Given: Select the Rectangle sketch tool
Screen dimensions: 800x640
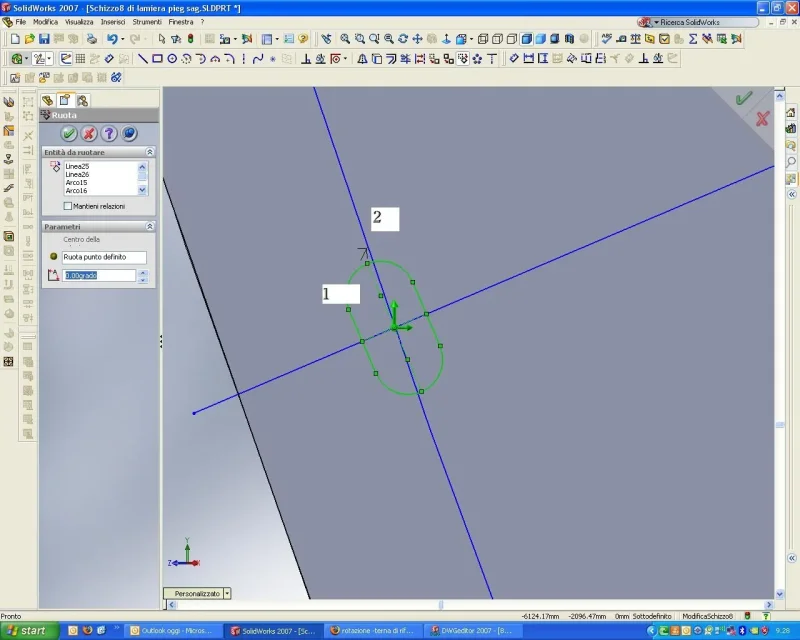Looking at the screenshot, I should pyautogui.click(x=157, y=59).
